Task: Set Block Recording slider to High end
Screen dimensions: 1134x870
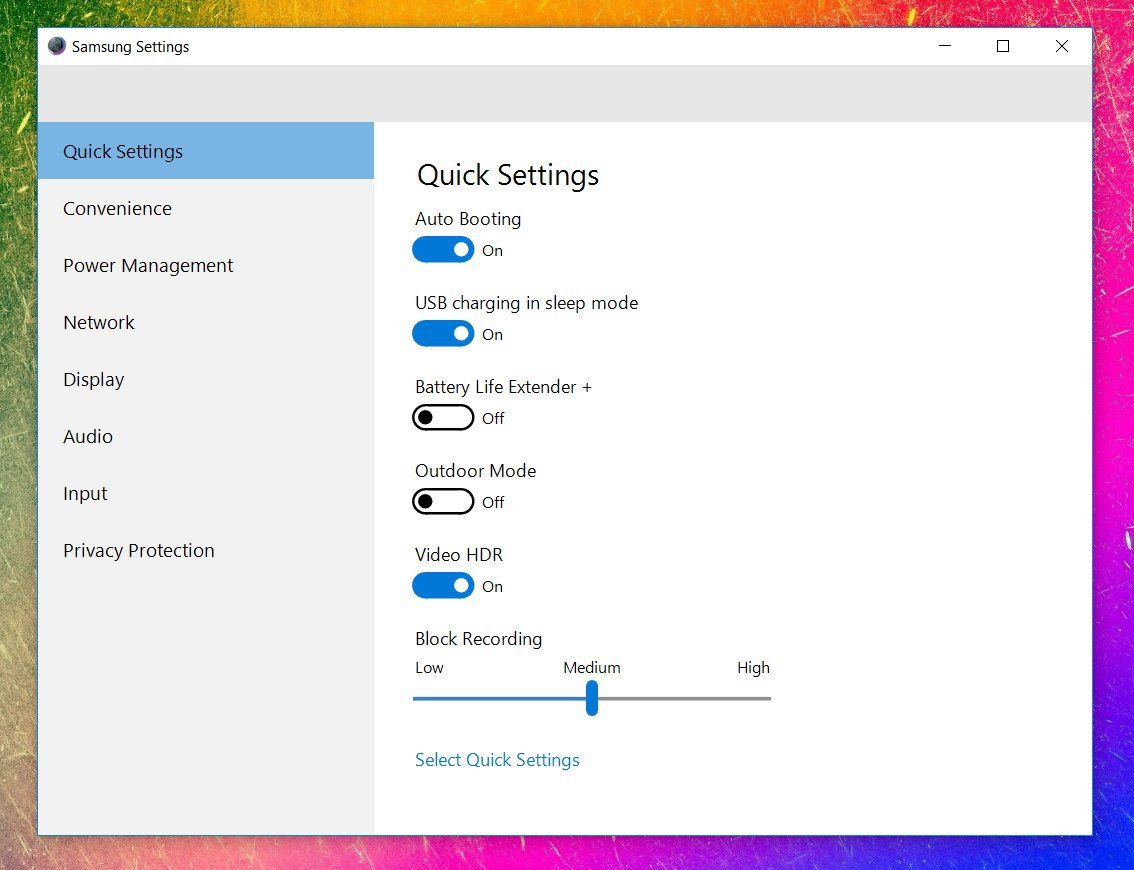Action: pyautogui.click(x=769, y=699)
